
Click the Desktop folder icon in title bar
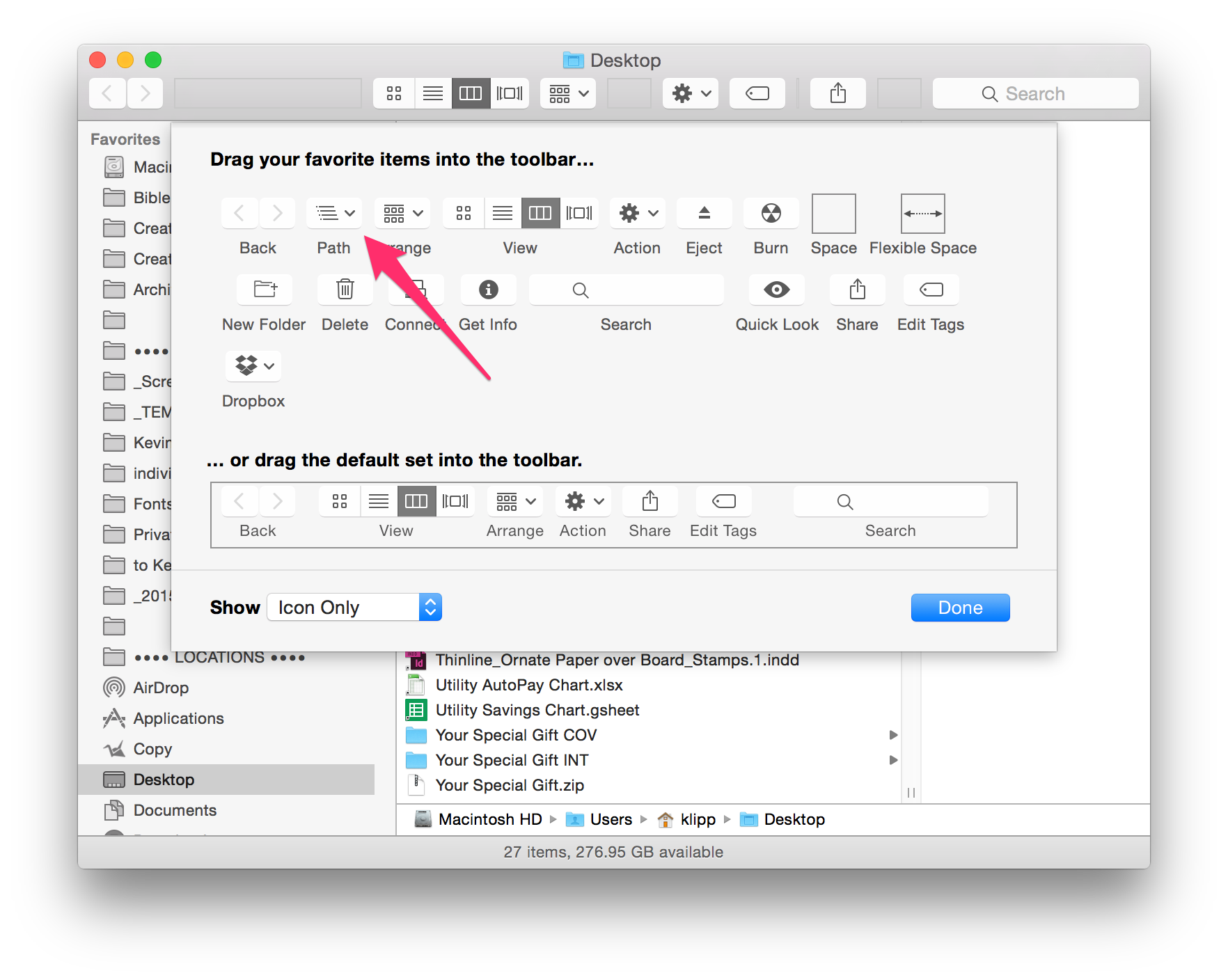574,61
